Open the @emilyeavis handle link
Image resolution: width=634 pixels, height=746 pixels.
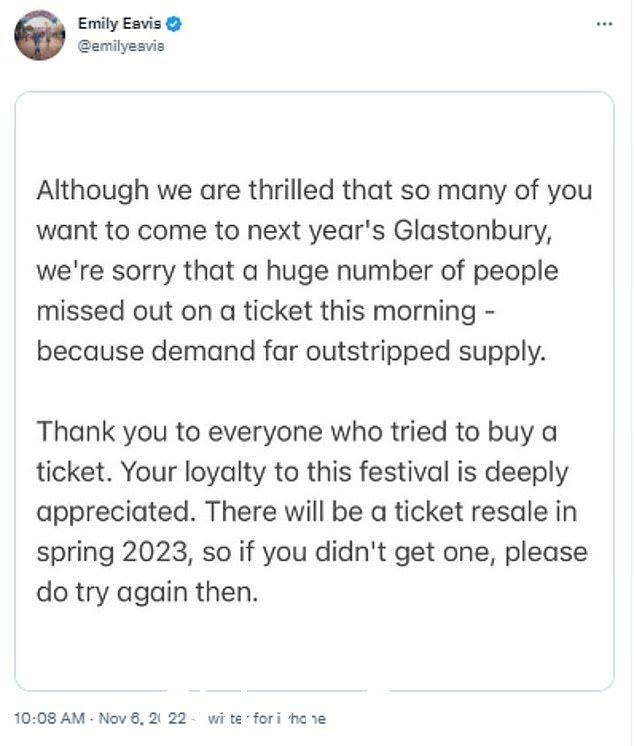[121, 46]
